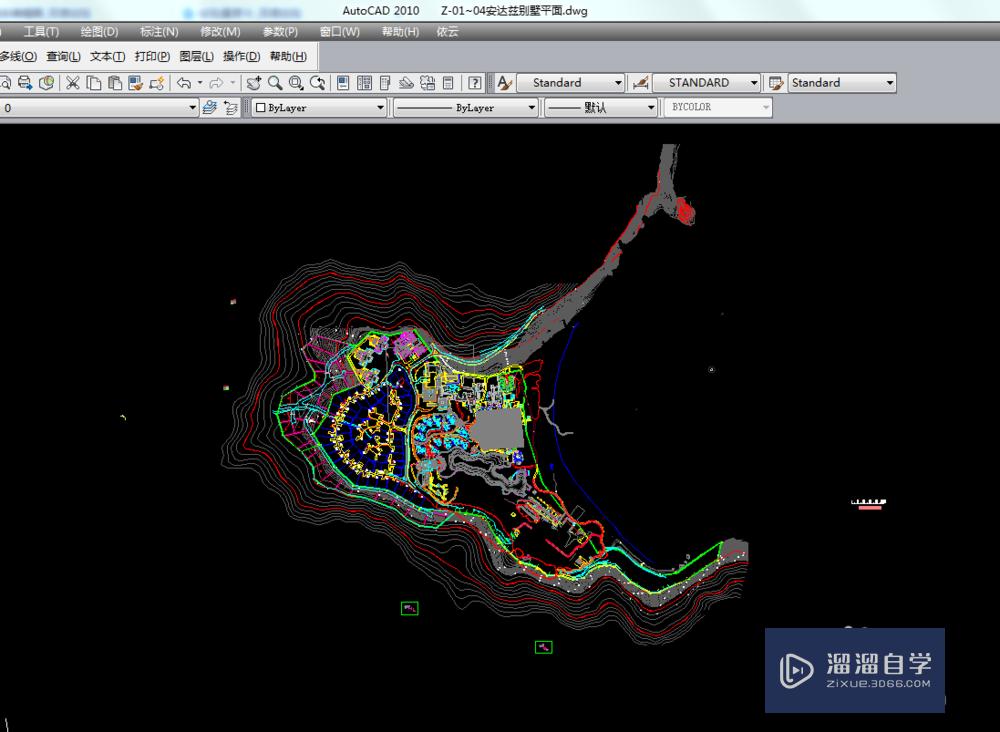Open the Markup Set Manager icon
This screenshot has width=1000, height=732.
point(427,83)
